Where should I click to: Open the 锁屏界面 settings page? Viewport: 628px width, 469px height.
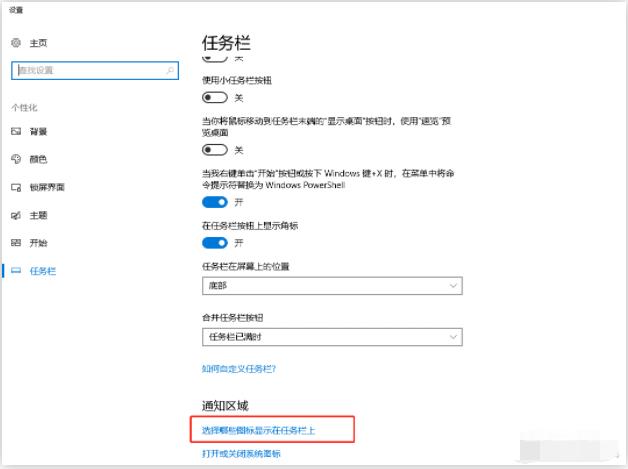tap(47, 187)
